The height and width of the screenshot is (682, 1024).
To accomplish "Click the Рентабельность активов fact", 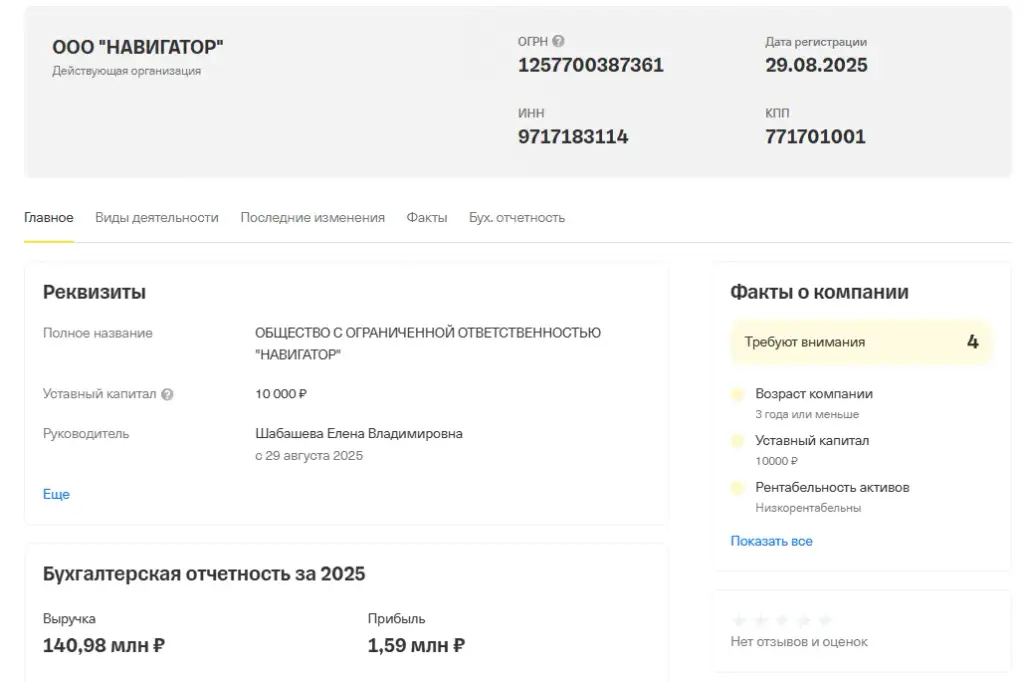I will click(832, 487).
